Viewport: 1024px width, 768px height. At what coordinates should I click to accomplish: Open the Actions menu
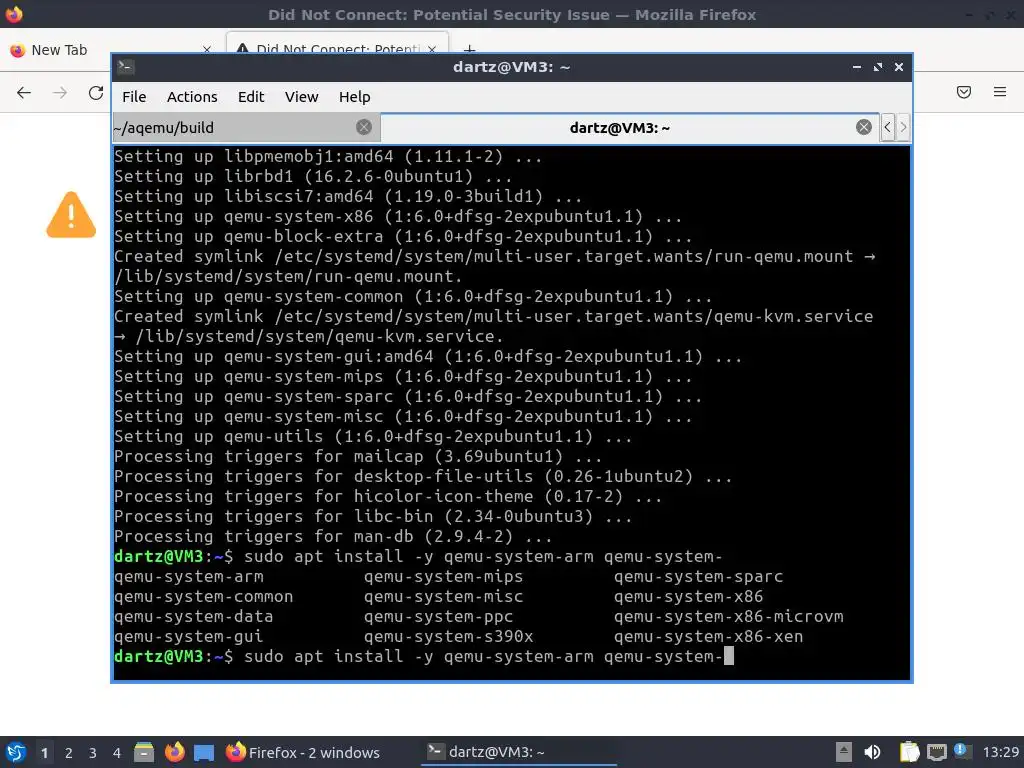[x=192, y=97]
